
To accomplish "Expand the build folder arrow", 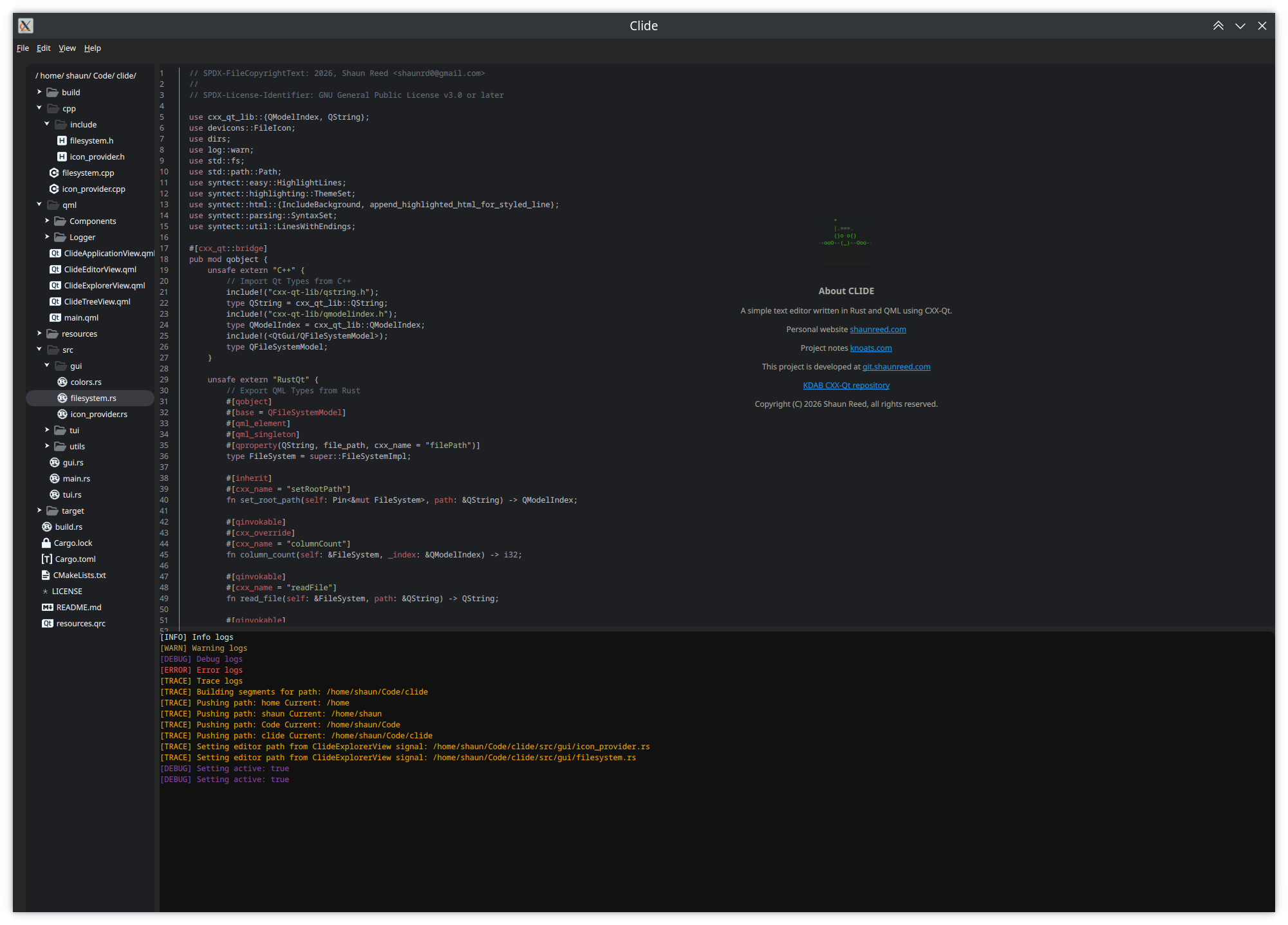I will (39, 92).
